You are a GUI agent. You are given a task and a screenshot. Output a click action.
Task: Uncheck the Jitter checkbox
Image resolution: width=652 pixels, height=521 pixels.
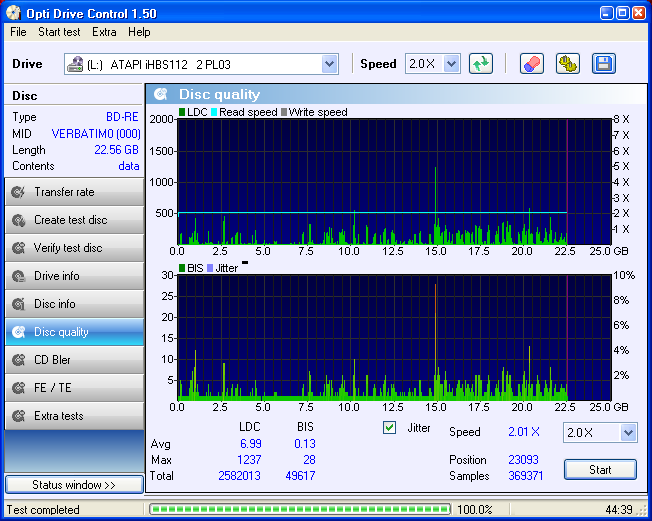point(389,427)
